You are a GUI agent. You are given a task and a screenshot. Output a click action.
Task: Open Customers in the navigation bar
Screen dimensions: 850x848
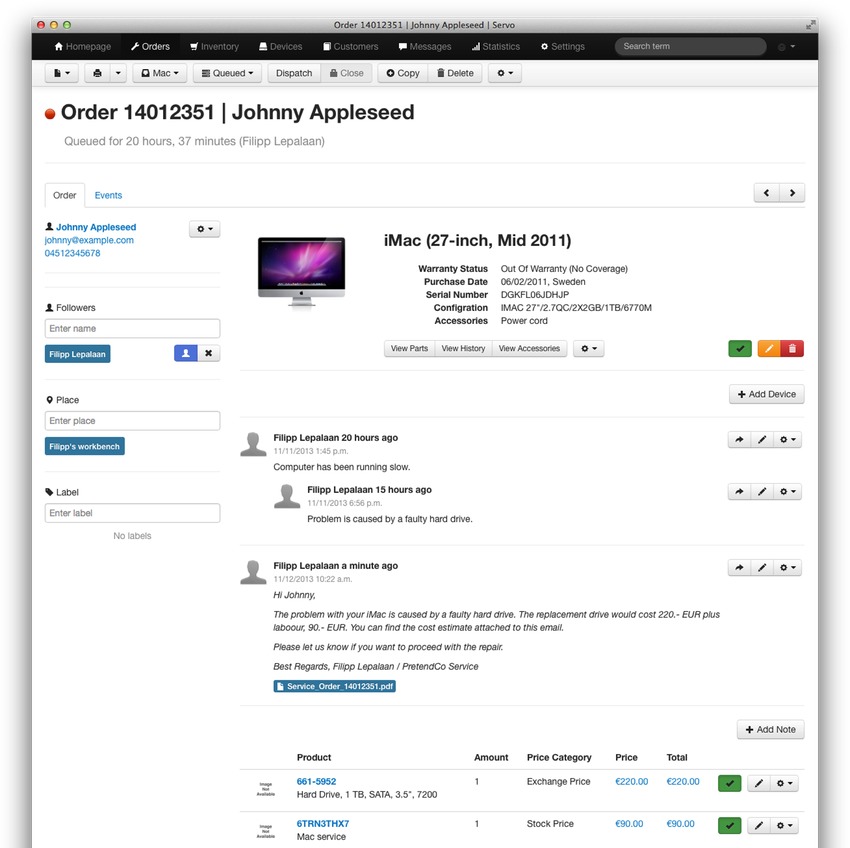(x=351, y=47)
